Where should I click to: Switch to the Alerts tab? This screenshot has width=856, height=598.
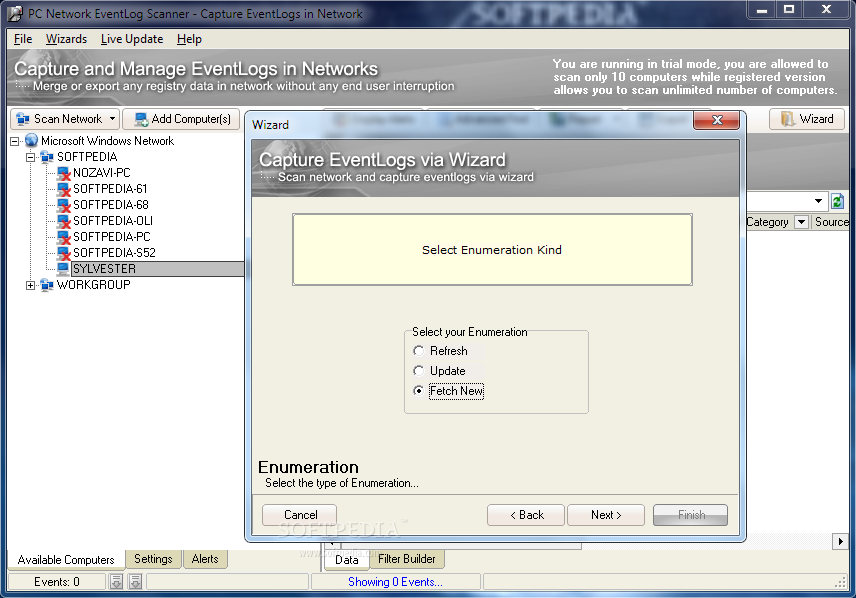(x=205, y=559)
